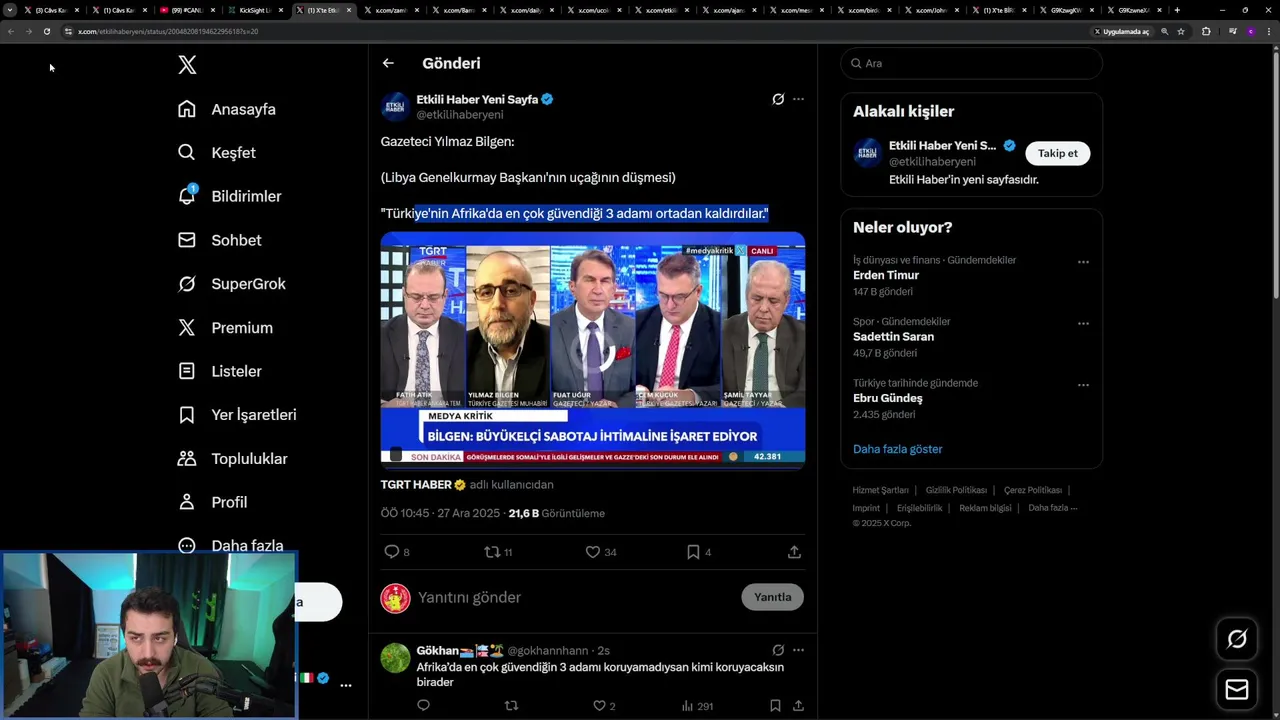Open Bildirimler notifications
The image size is (1280, 720).
point(229,196)
